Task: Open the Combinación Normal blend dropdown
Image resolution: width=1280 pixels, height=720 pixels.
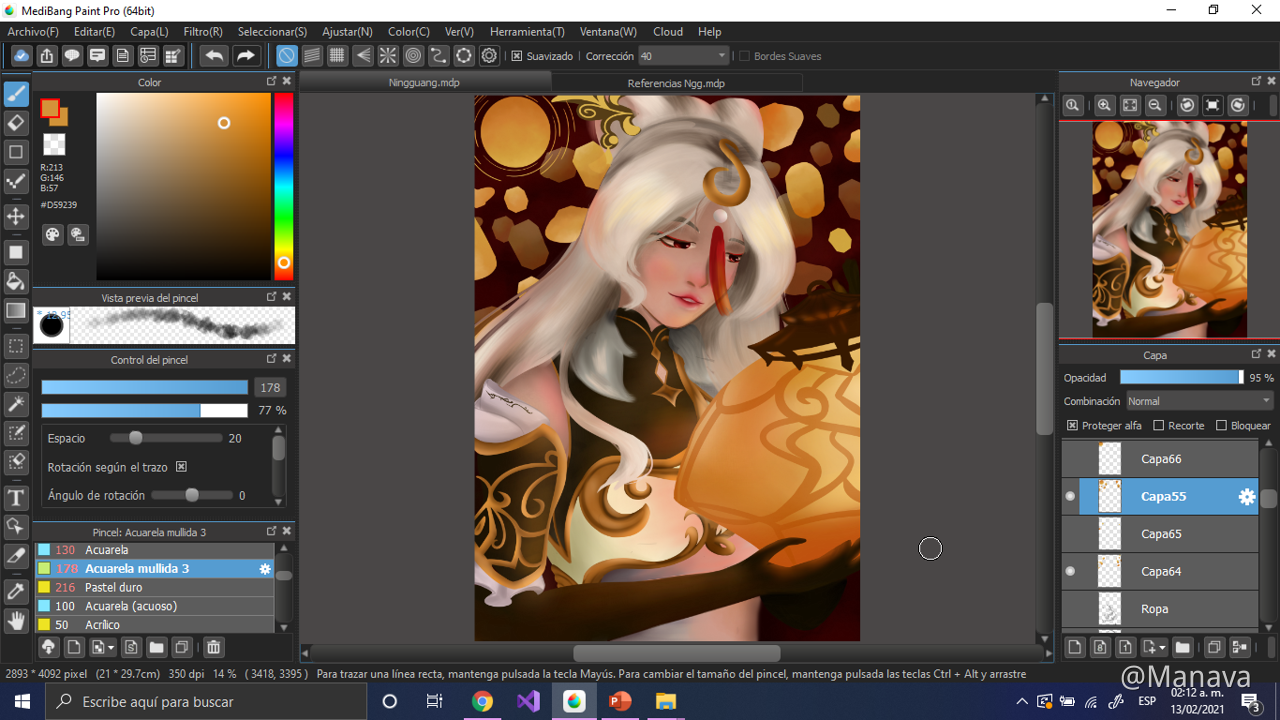Action: click(1199, 401)
